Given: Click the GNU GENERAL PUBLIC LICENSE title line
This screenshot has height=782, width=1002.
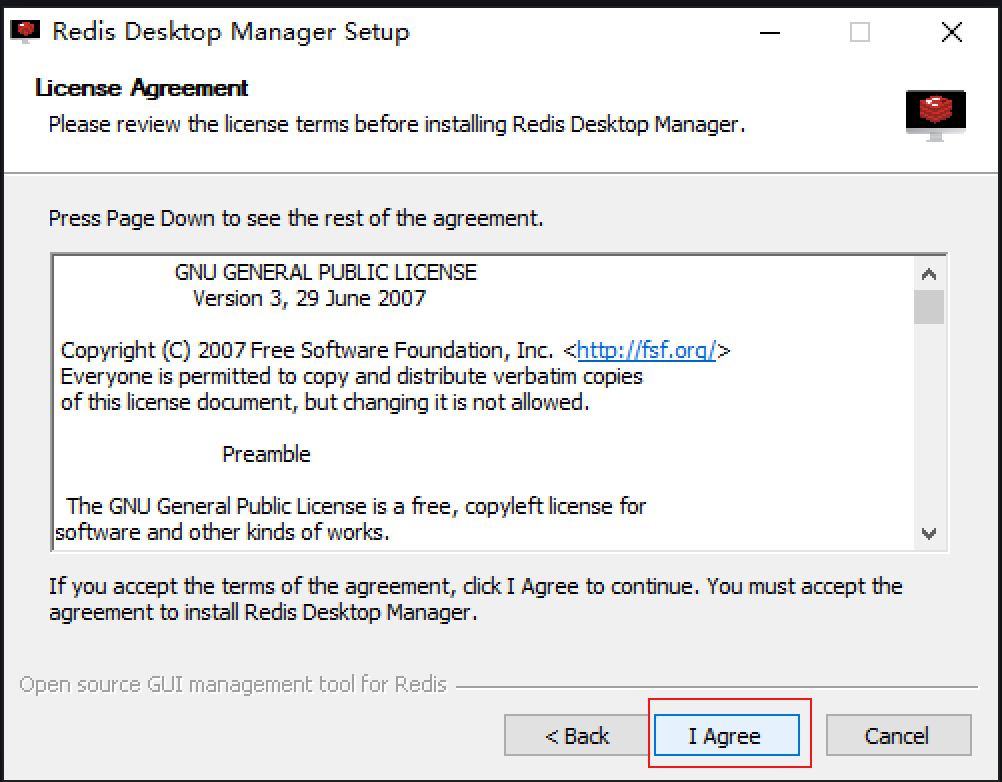Looking at the screenshot, I should [x=325, y=272].
